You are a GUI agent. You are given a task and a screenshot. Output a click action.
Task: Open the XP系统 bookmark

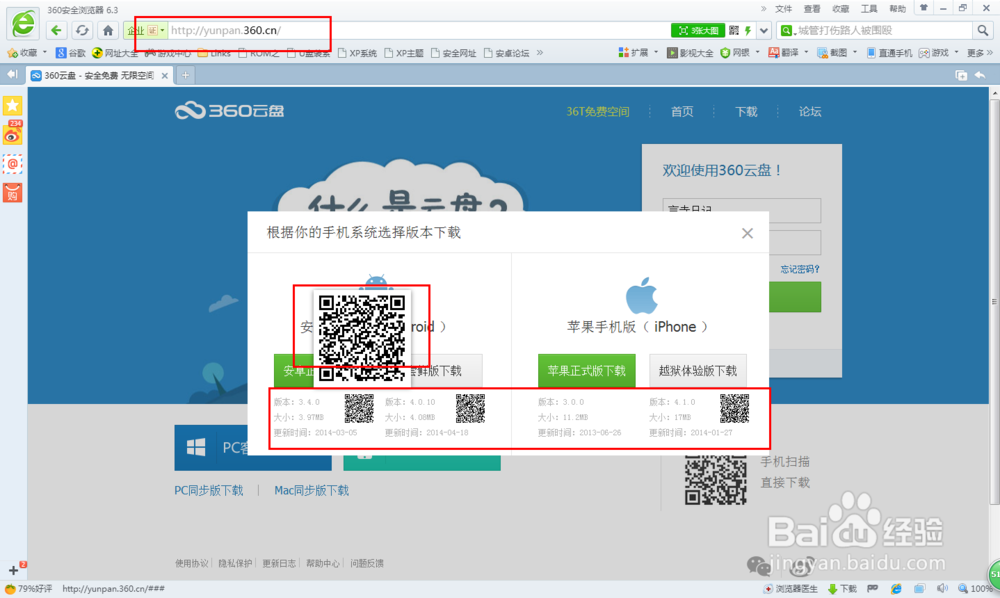coord(357,53)
